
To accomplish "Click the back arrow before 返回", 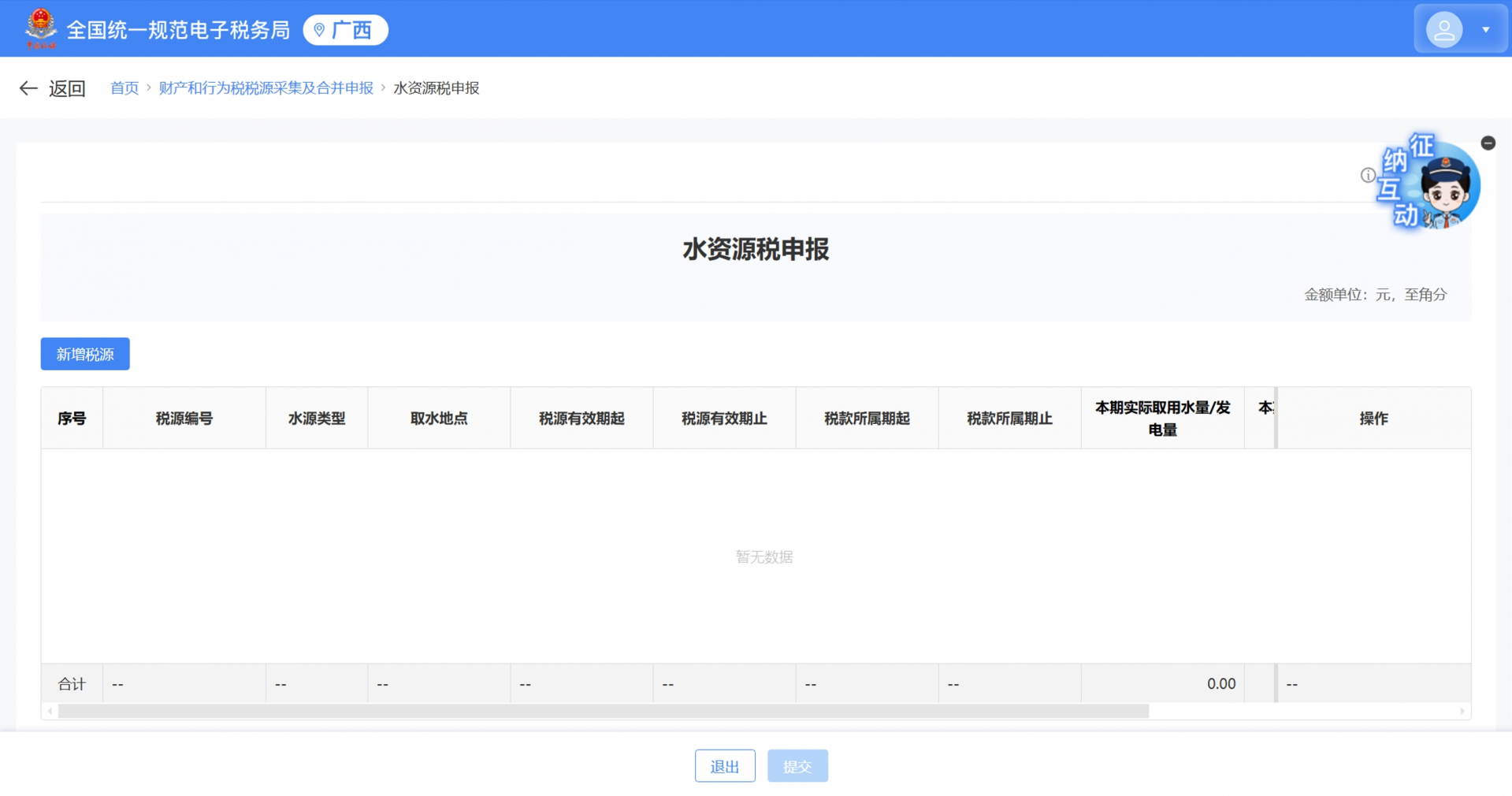I will coord(28,88).
